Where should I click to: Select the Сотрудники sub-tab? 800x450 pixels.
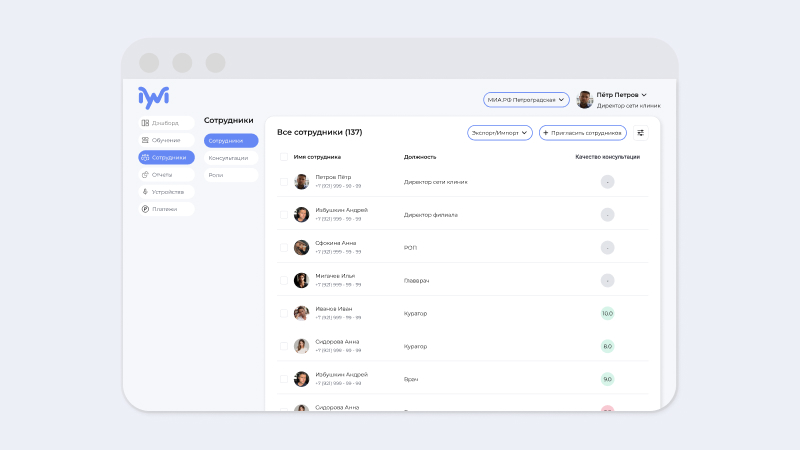[231, 141]
